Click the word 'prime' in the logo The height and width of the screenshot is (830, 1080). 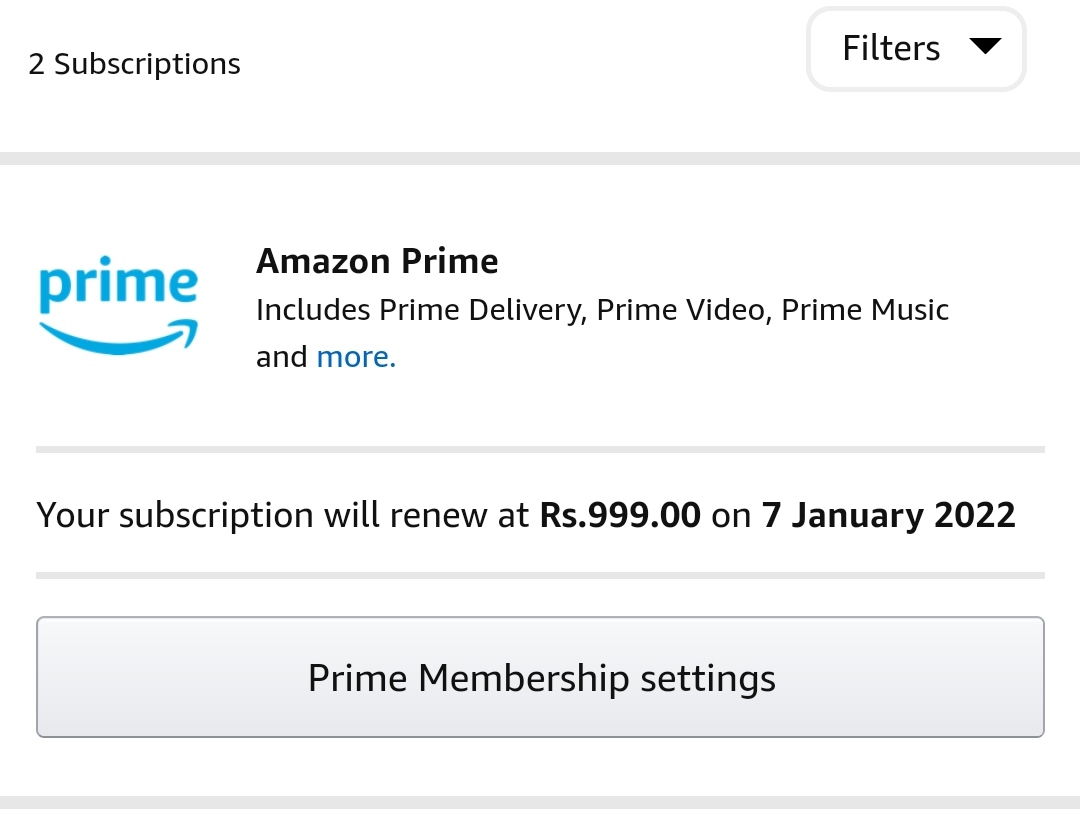tap(118, 285)
